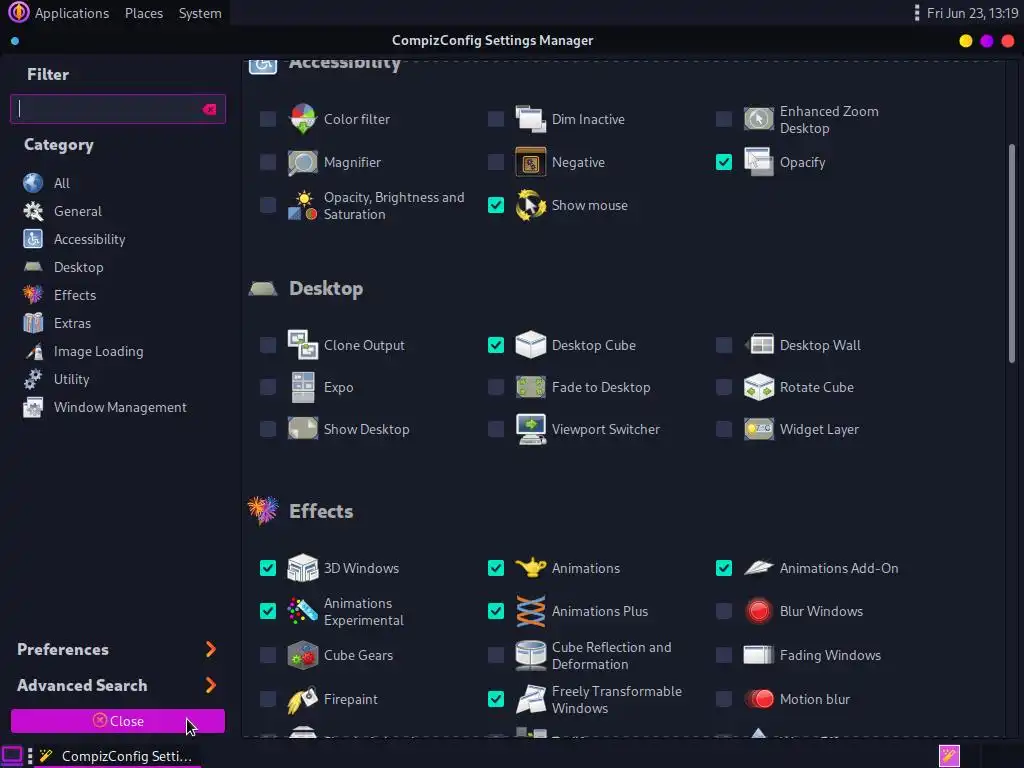Open the Animations Experimental icon
Viewport: 1024px width, 768px height.
(x=302, y=611)
